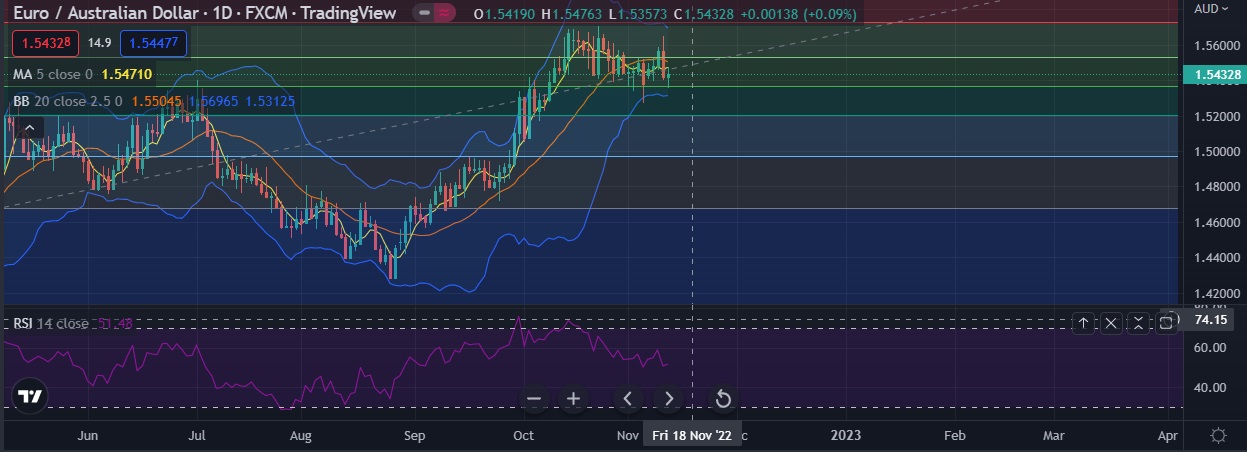Viewport: 1247px width, 452px height.
Task: Open chart settings via the gear icon
Action: [1219, 436]
